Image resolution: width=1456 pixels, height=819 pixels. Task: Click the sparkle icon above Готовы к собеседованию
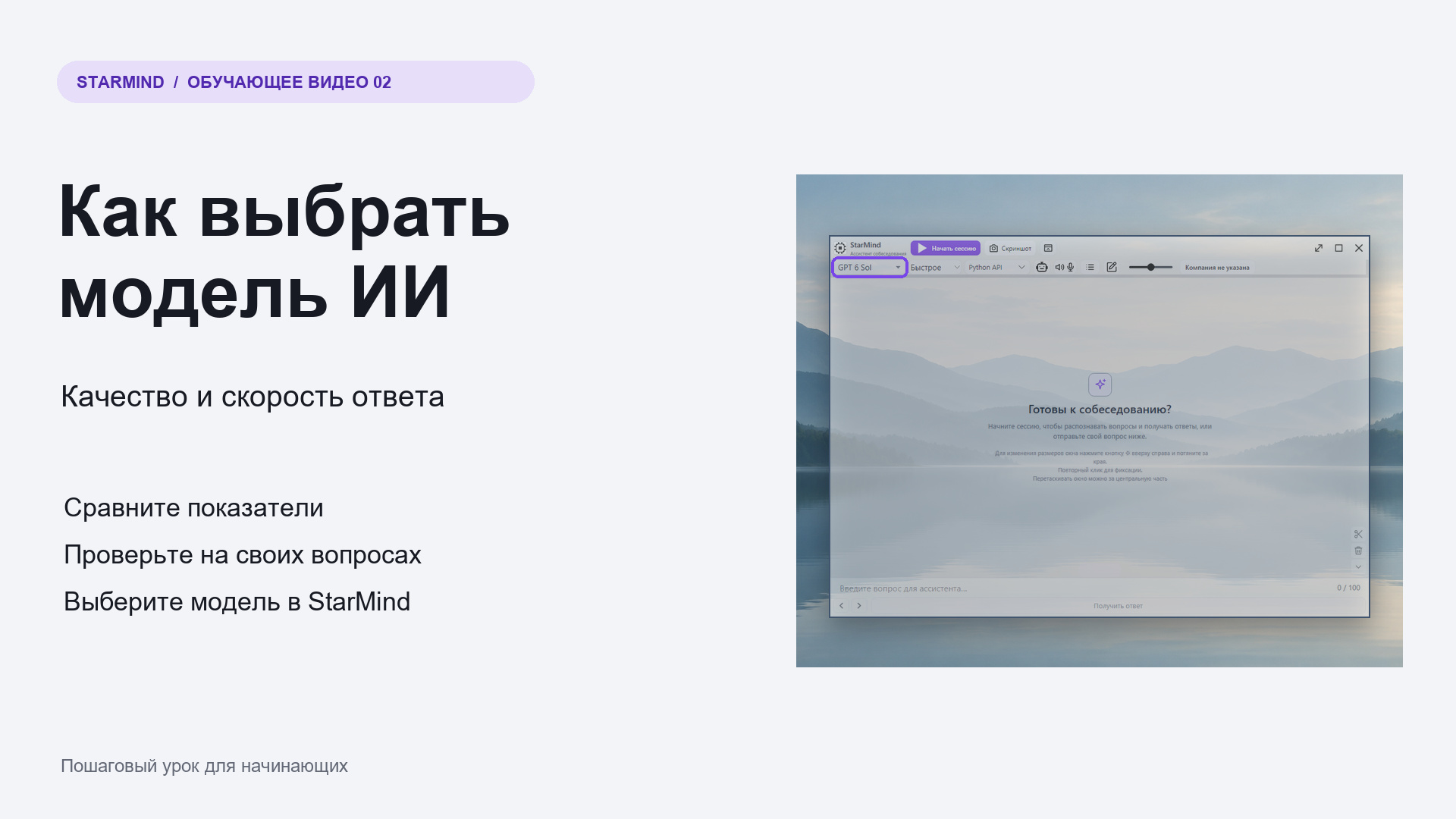[x=1100, y=384]
